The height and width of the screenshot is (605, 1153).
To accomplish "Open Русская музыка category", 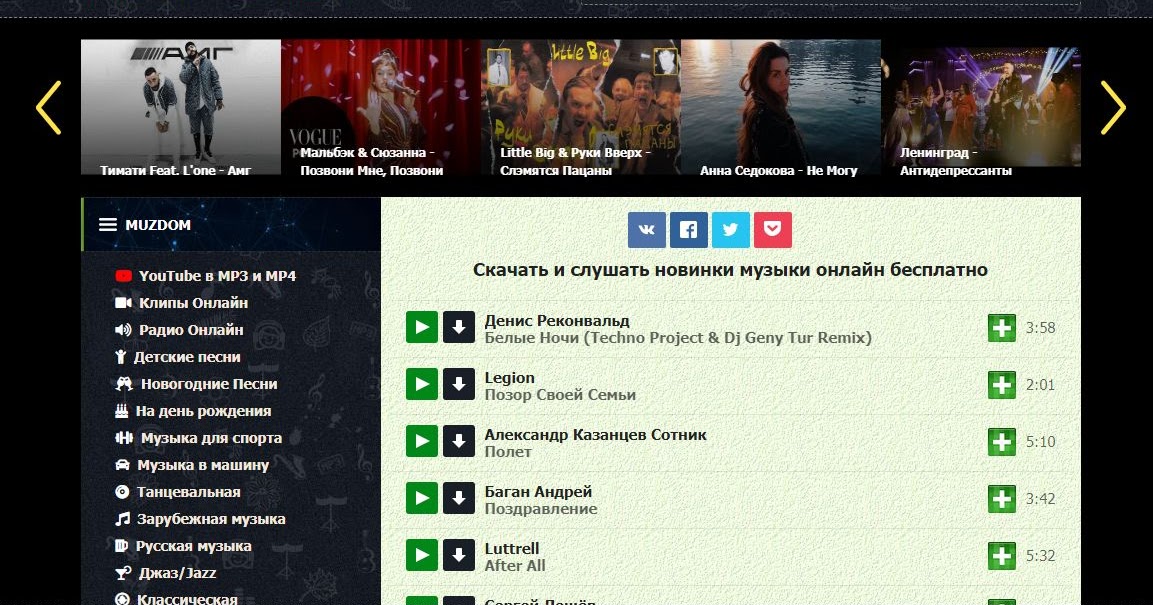I will tap(183, 546).
